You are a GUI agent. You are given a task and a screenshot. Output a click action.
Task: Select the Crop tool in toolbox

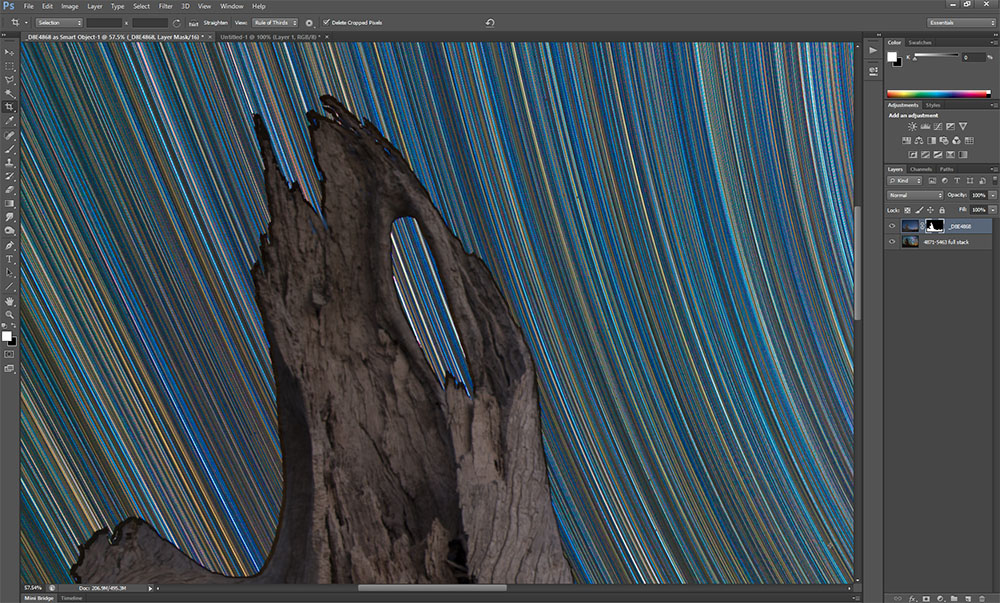(9, 107)
